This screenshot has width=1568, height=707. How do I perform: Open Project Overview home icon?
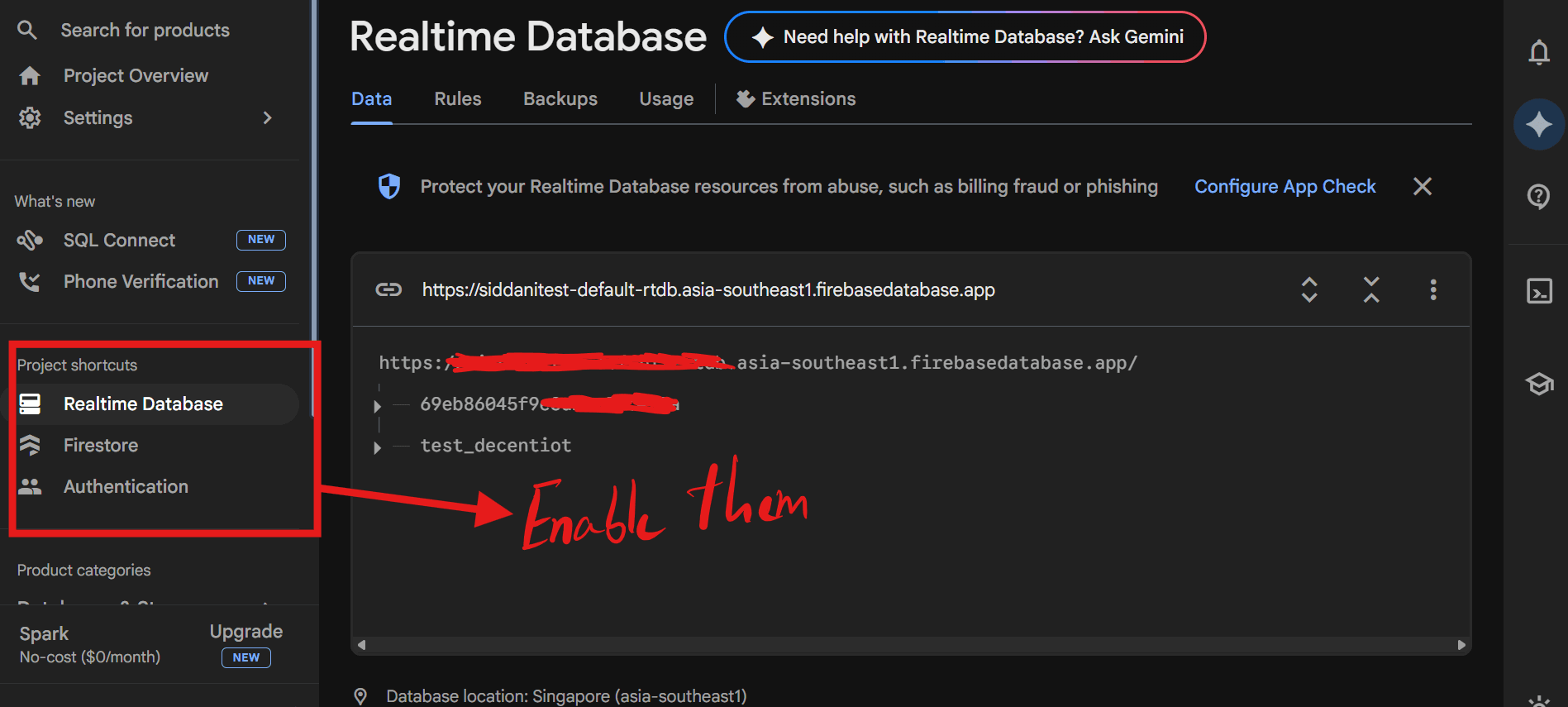click(30, 76)
